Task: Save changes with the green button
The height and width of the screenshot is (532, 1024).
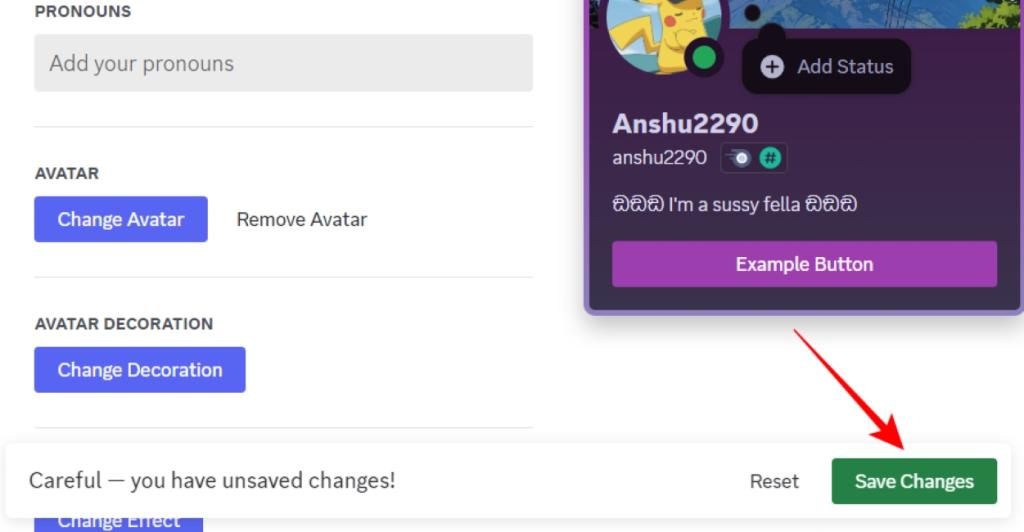Action: click(914, 481)
